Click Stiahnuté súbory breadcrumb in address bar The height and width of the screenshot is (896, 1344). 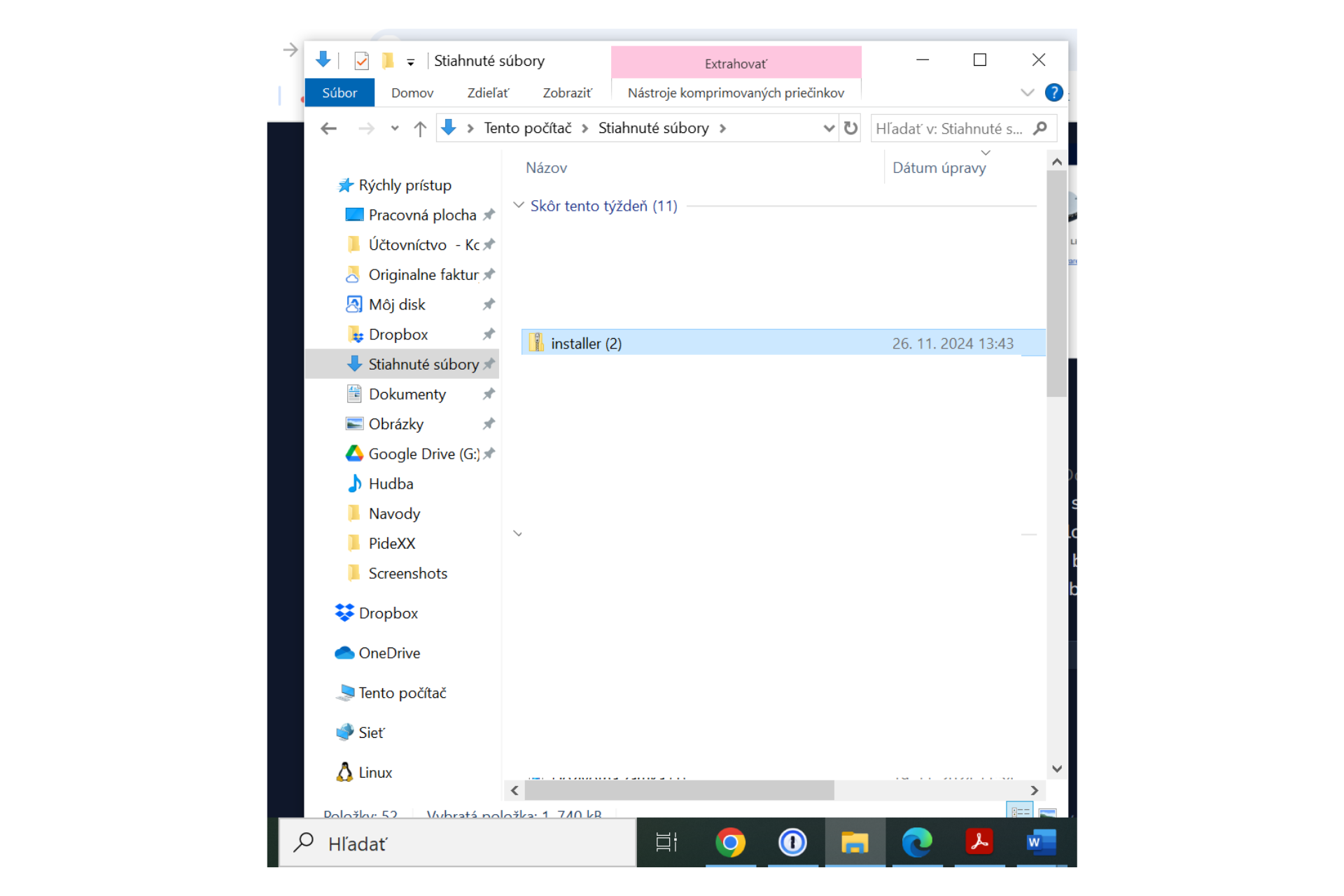tap(653, 128)
